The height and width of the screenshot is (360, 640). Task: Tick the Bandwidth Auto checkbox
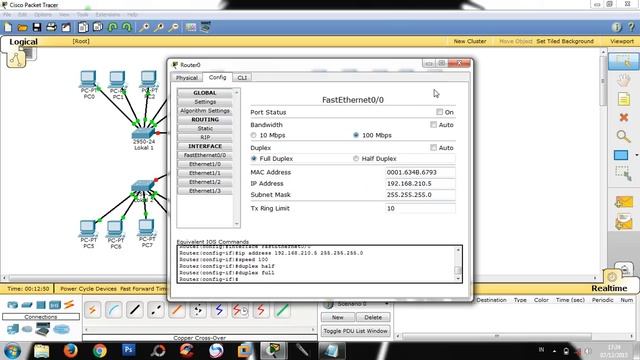(x=433, y=124)
